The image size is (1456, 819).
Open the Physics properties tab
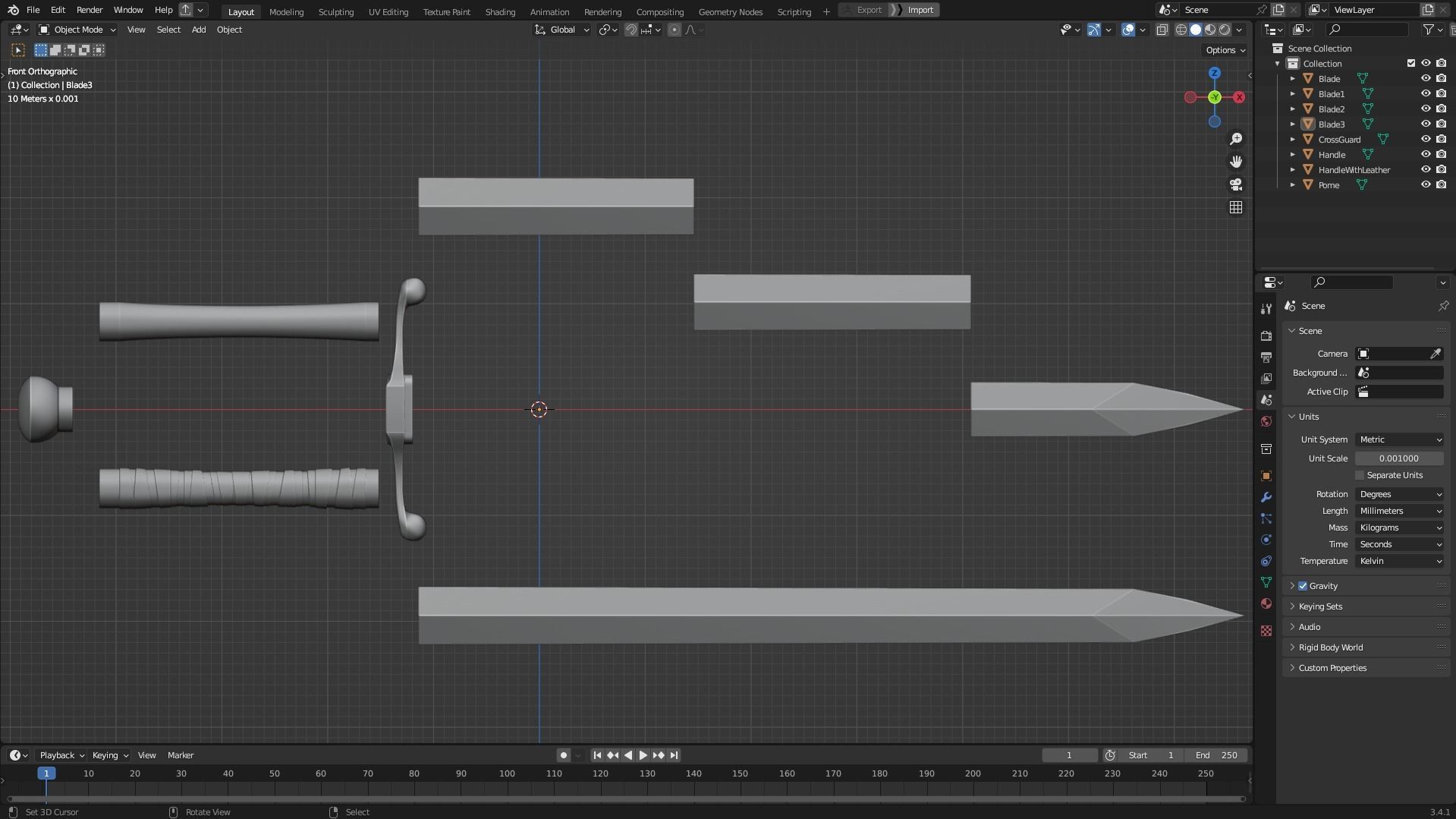click(1266, 540)
